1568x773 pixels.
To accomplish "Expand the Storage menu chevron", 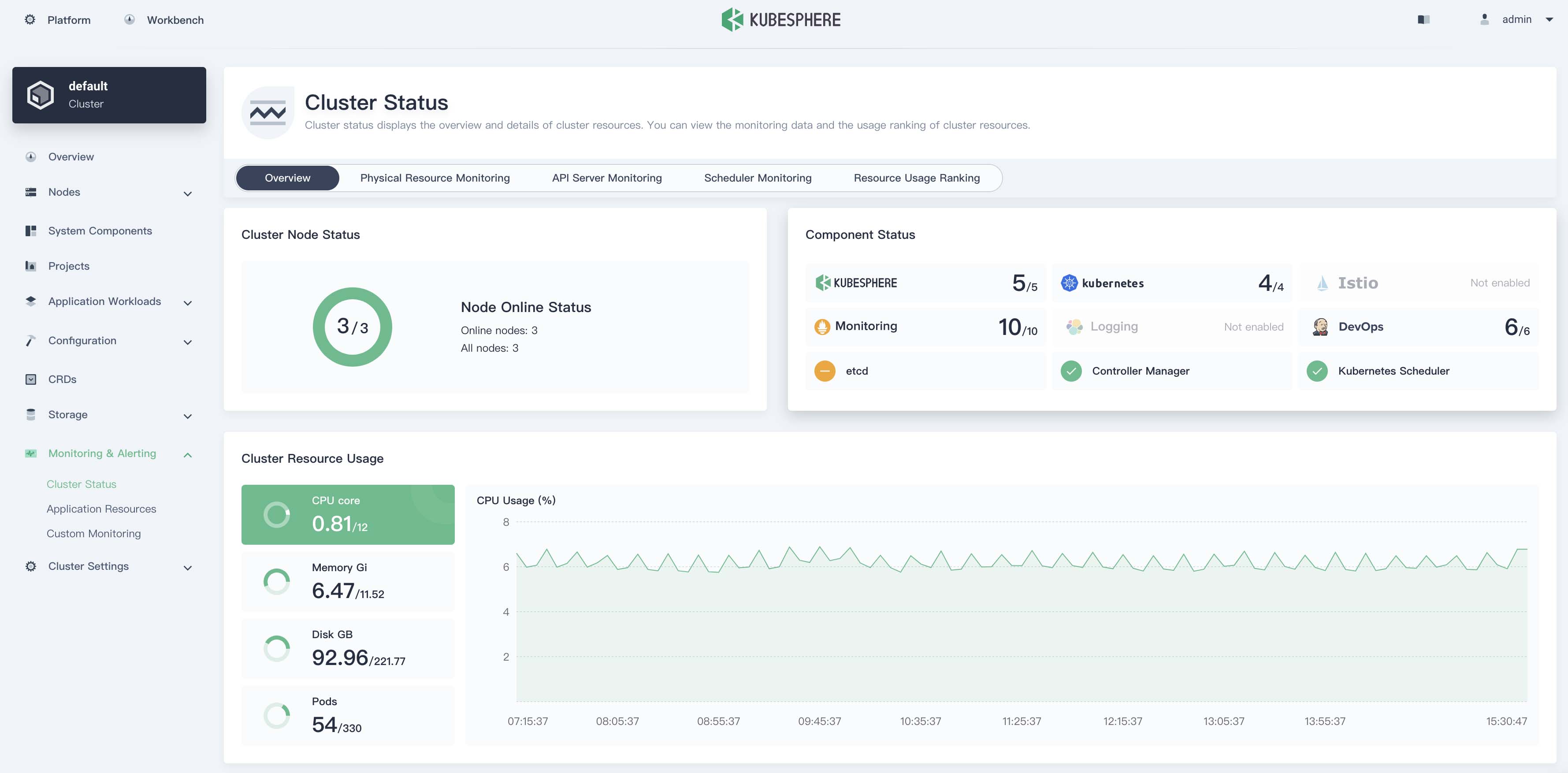I will pos(188,416).
